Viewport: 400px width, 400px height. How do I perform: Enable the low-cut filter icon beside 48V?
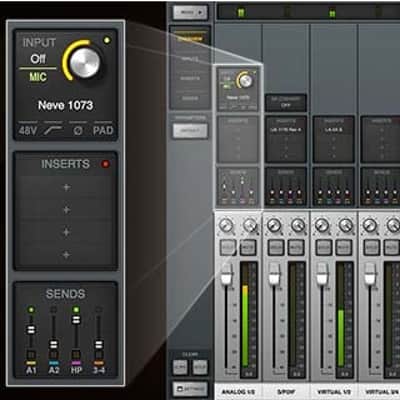[53, 130]
